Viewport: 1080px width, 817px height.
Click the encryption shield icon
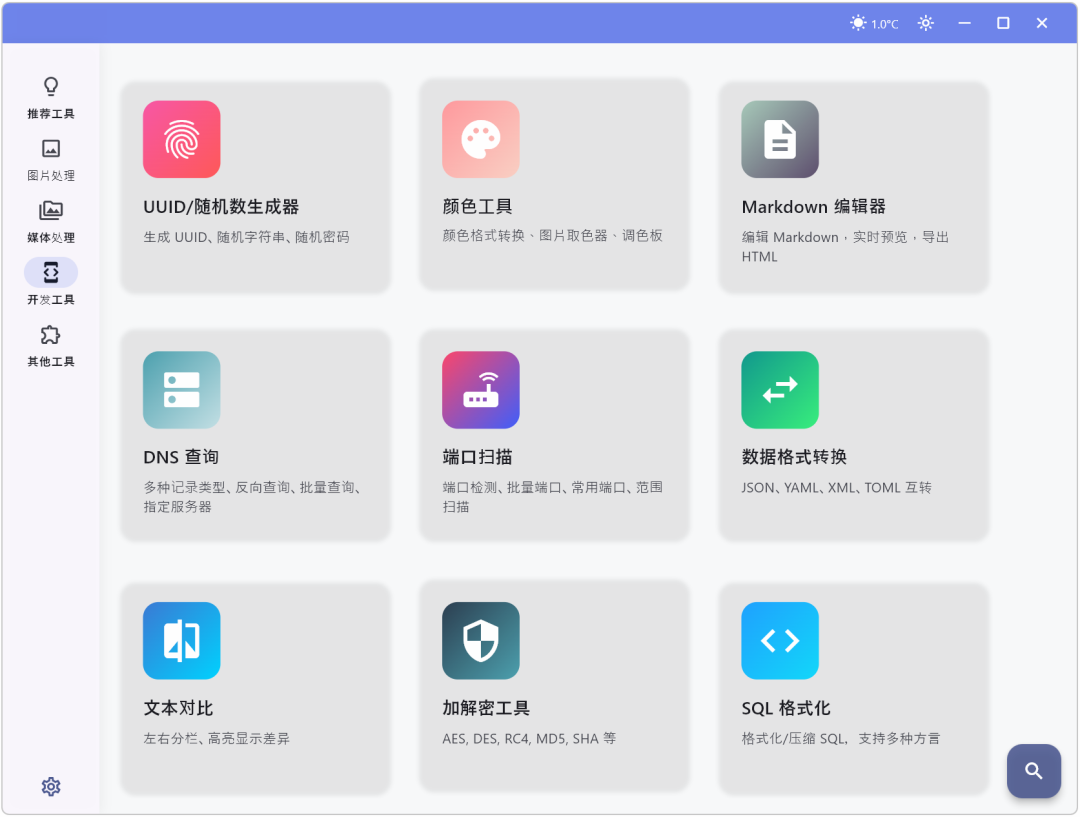tap(481, 641)
